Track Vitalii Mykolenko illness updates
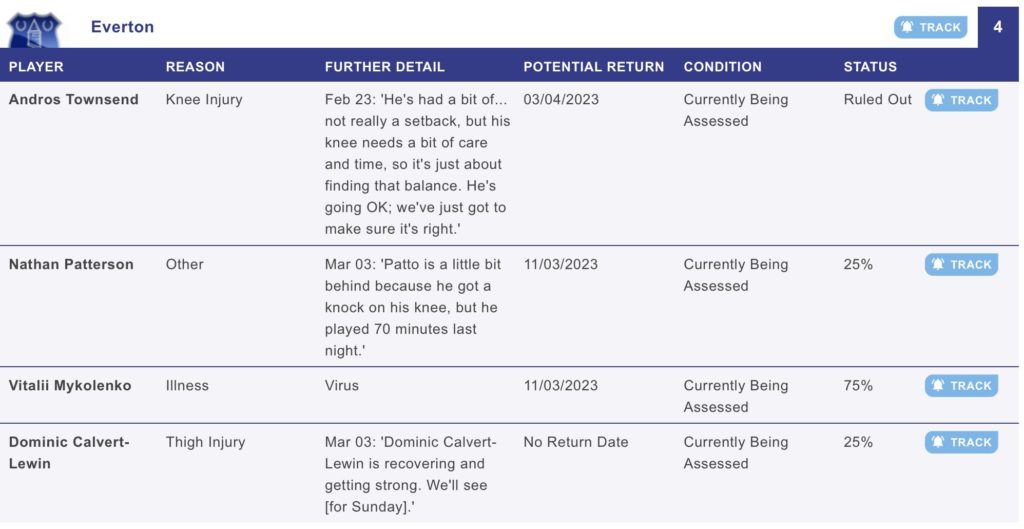 [x=961, y=385]
